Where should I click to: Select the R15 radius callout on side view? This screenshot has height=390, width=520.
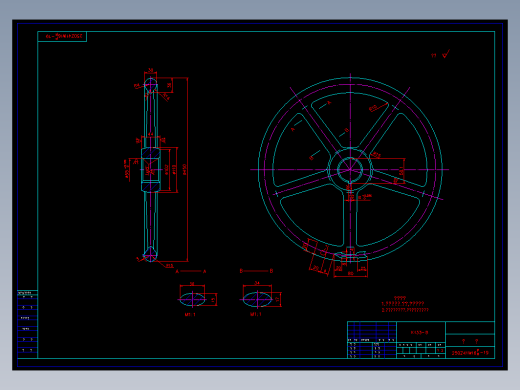click(170, 266)
